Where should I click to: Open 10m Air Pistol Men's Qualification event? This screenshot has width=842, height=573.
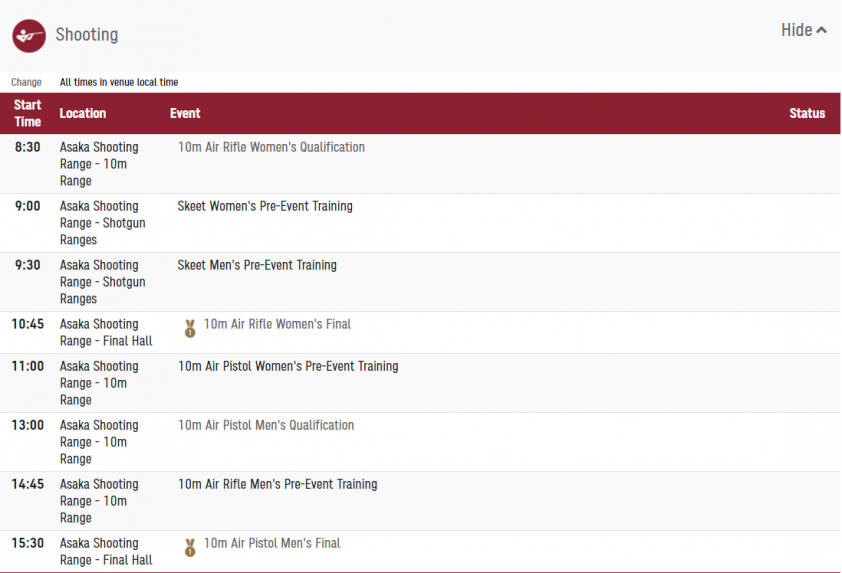(266, 425)
